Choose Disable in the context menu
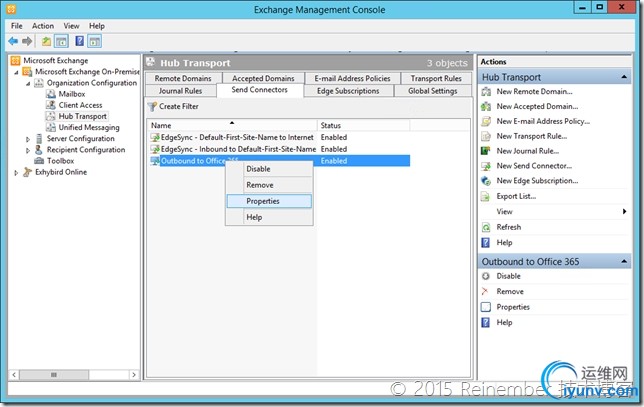This screenshot has width=644, height=407. 269,169
